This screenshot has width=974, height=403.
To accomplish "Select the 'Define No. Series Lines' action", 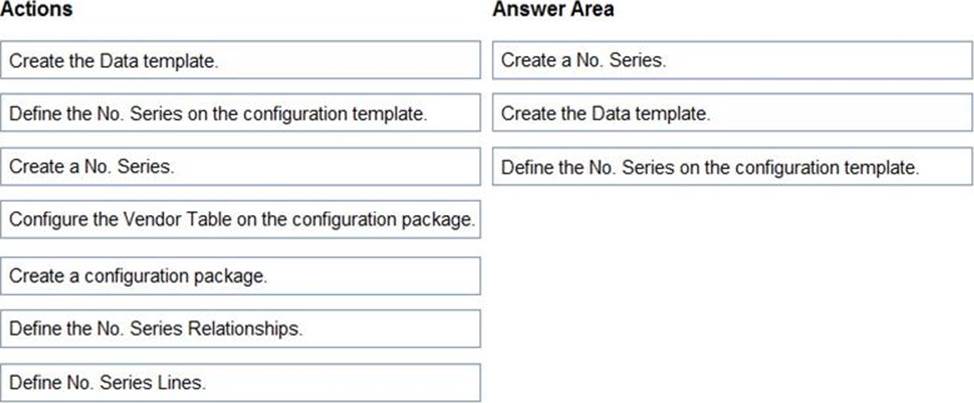I will (241, 382).
